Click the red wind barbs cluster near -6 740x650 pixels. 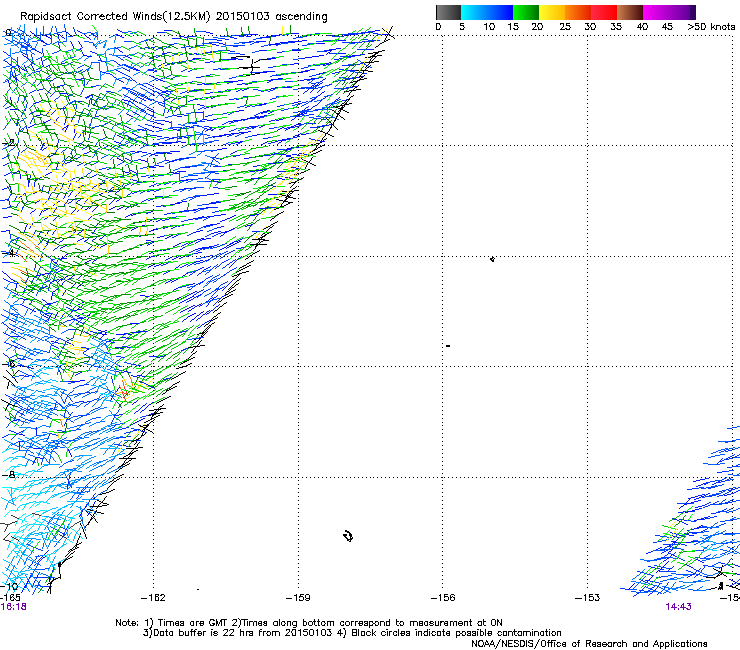[125, 389]
